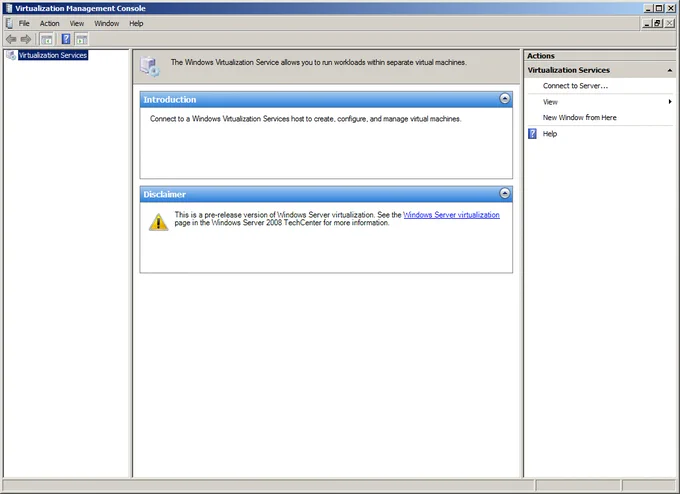
Task: Click the console system menu icon beside File
Action: pos(9,23)
